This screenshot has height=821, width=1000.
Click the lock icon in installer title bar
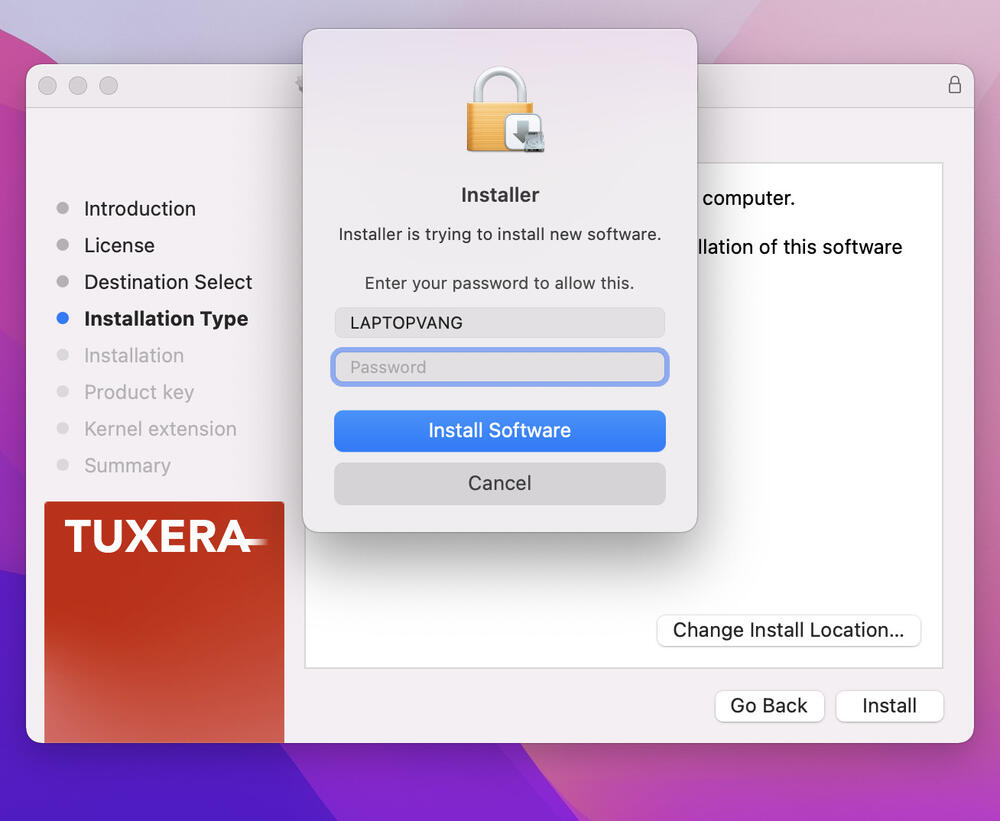click(954, 84)
